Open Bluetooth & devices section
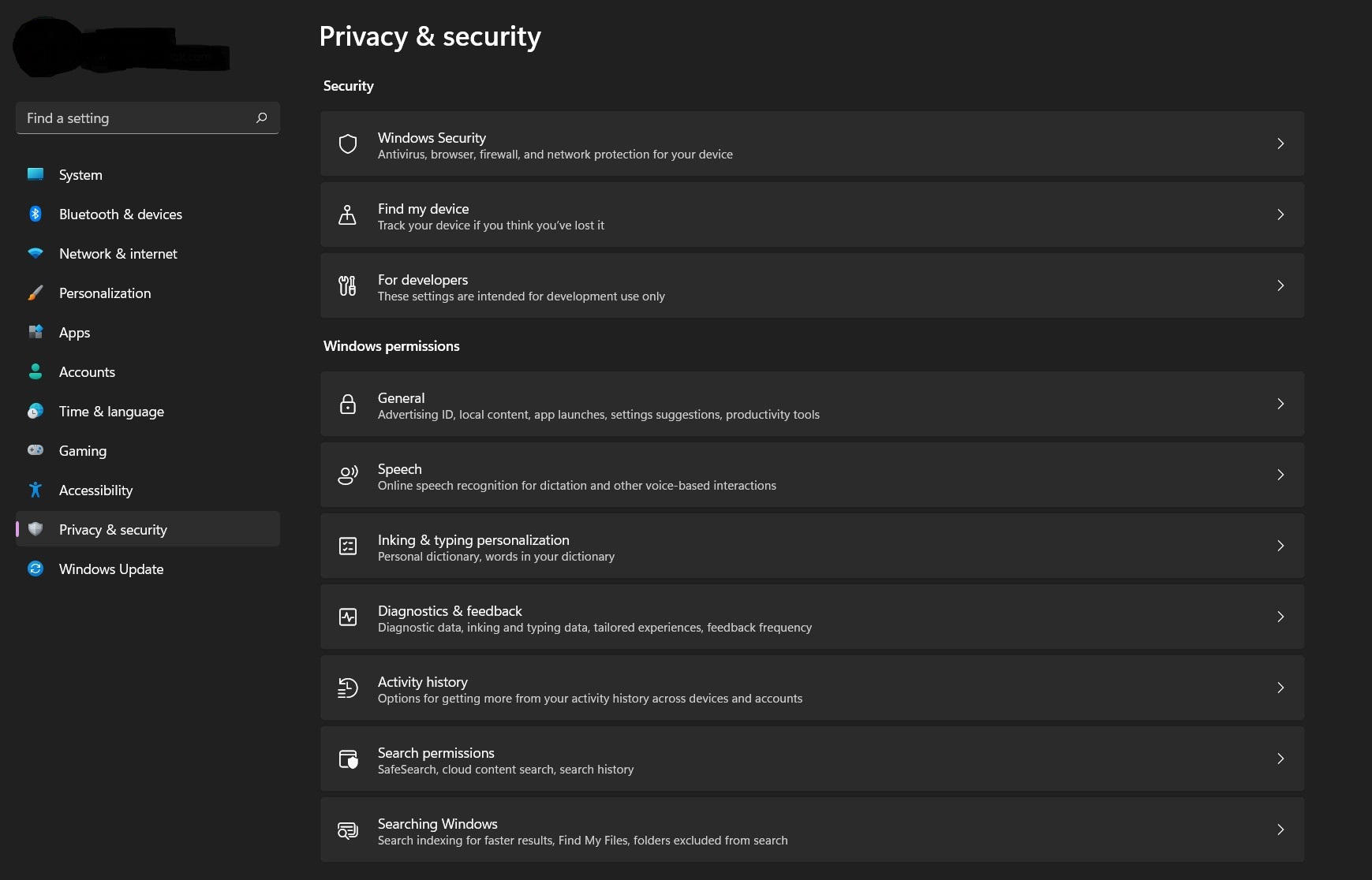 click(x=120, y=214)
